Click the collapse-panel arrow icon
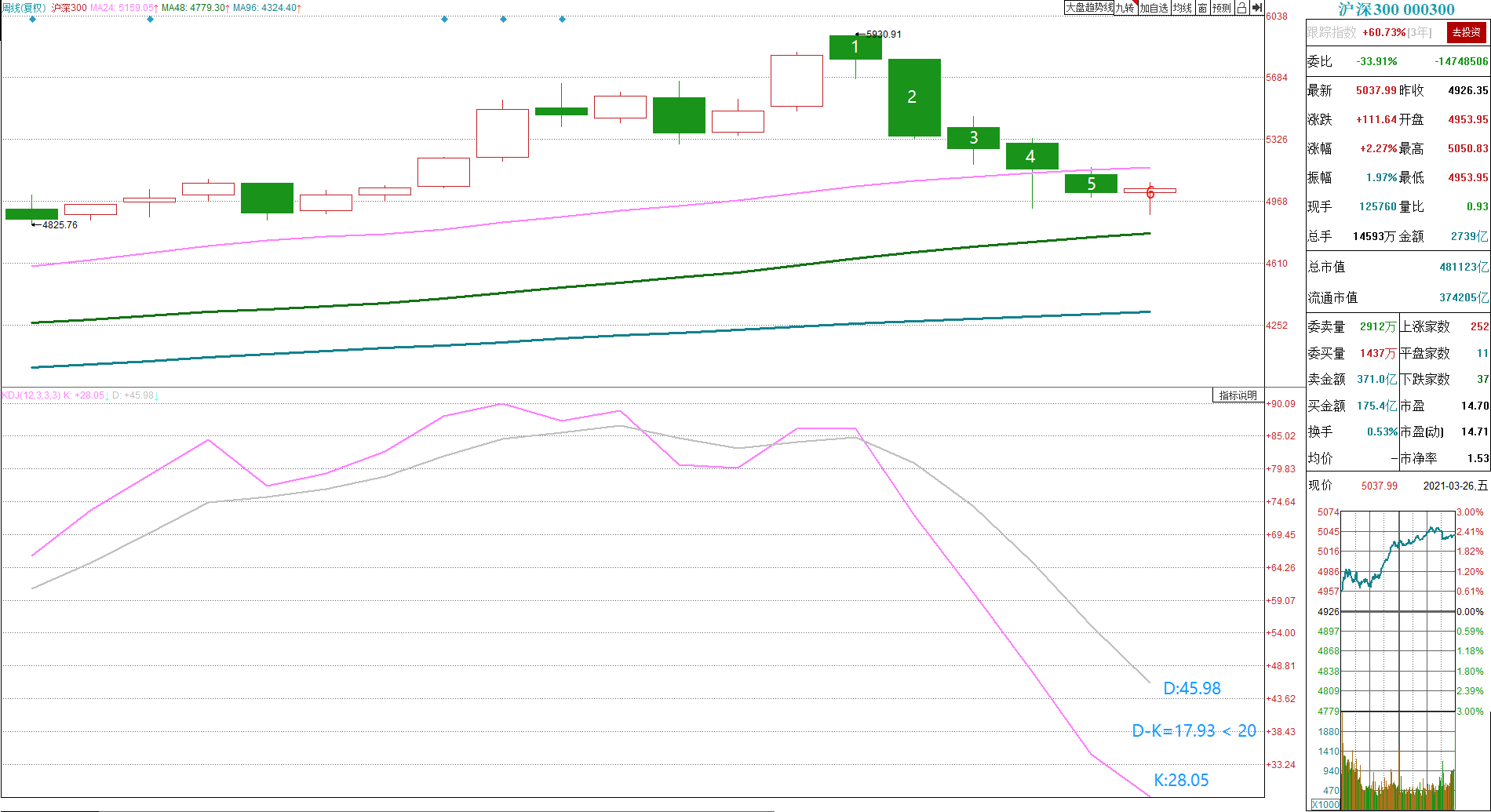Screen dimensions: 1491x812 tap(1256, 8)
